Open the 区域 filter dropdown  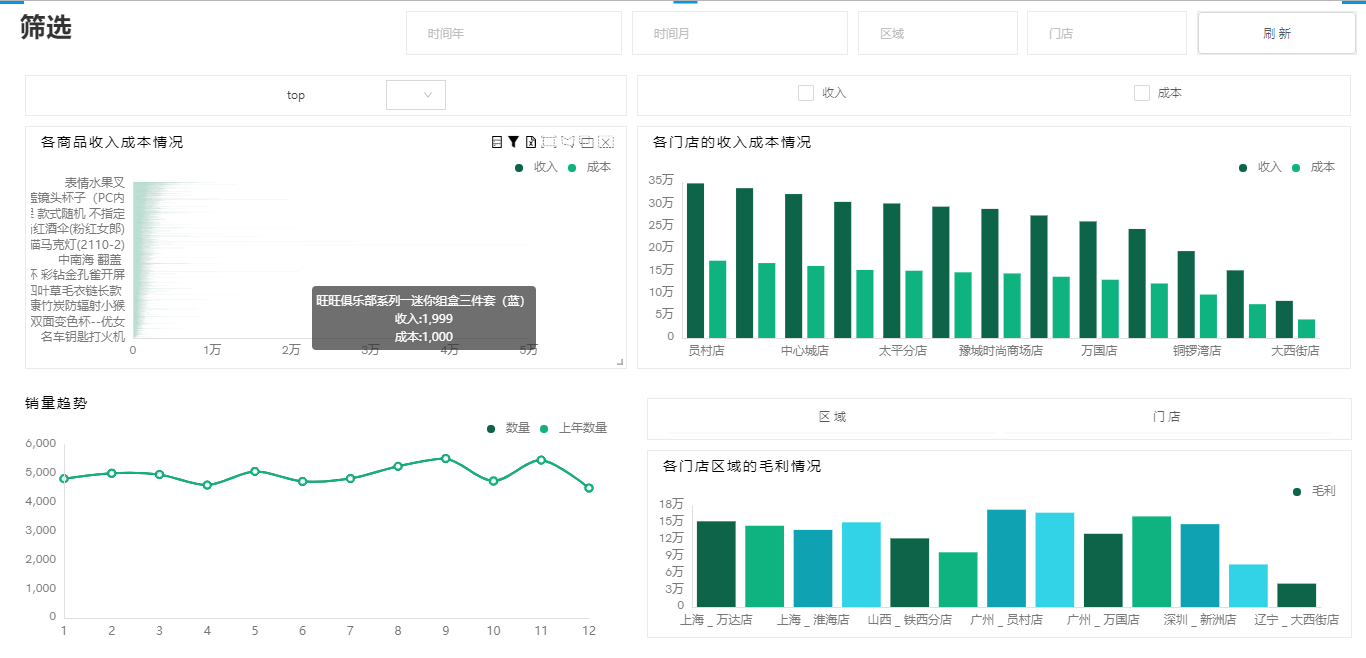(937, 32)
